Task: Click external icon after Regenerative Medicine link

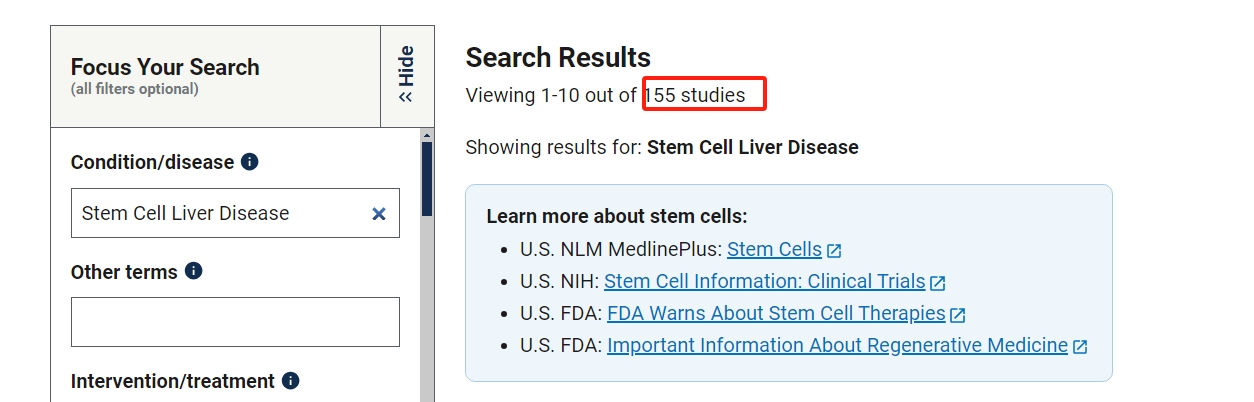Action: click(1080, 346)
